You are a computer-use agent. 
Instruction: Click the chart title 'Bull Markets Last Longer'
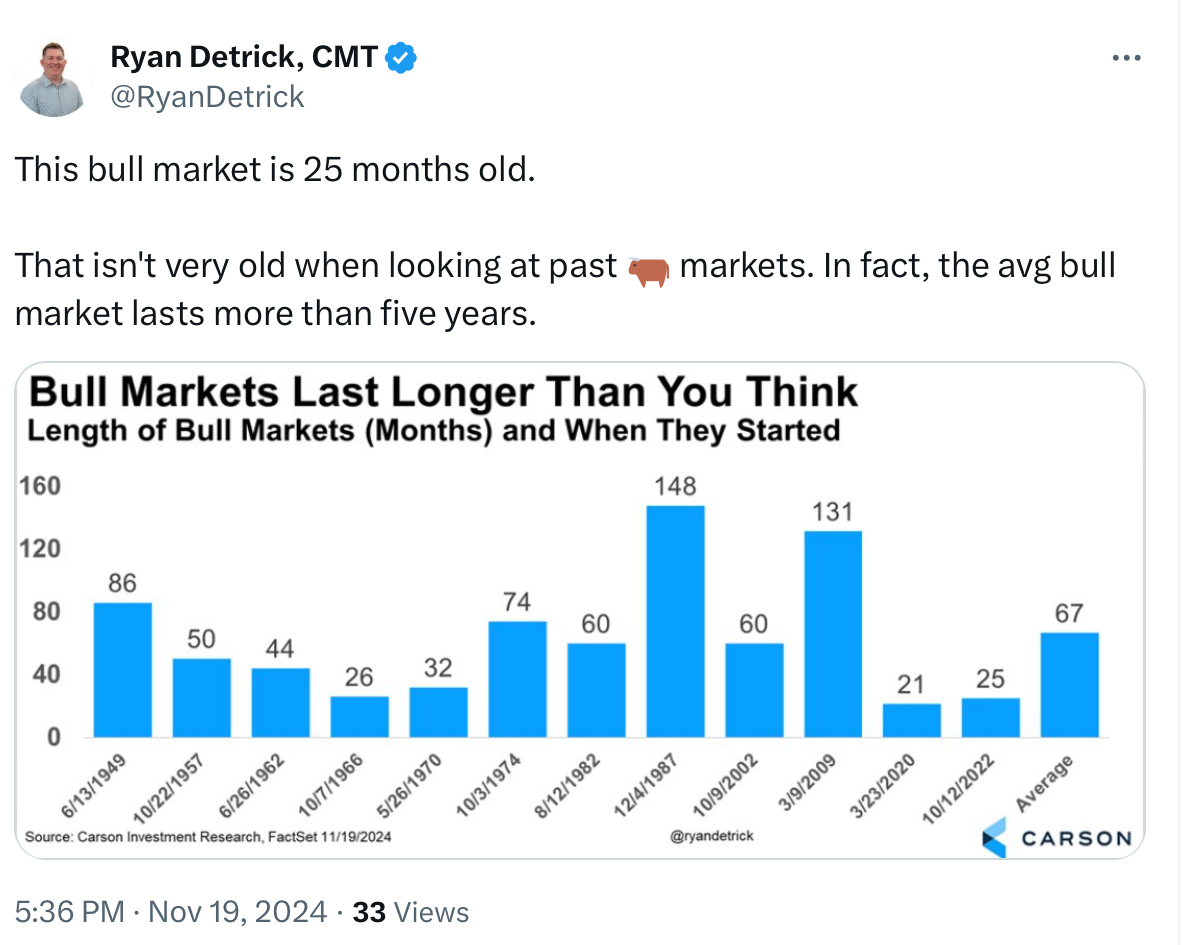442,391
